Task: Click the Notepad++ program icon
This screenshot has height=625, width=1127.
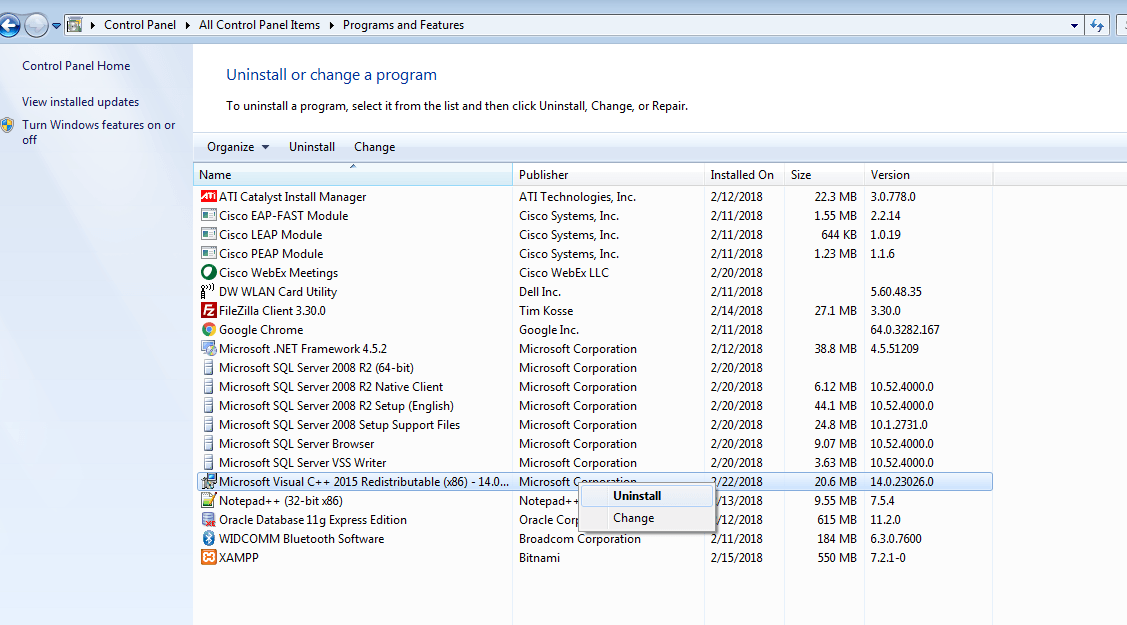Action: (x=208, y=501)
